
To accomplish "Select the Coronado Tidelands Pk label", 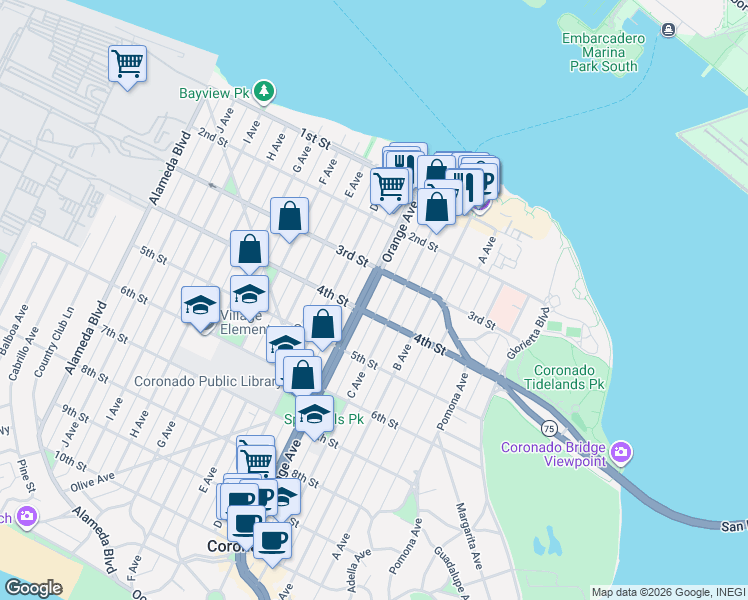I will point(564,377).
